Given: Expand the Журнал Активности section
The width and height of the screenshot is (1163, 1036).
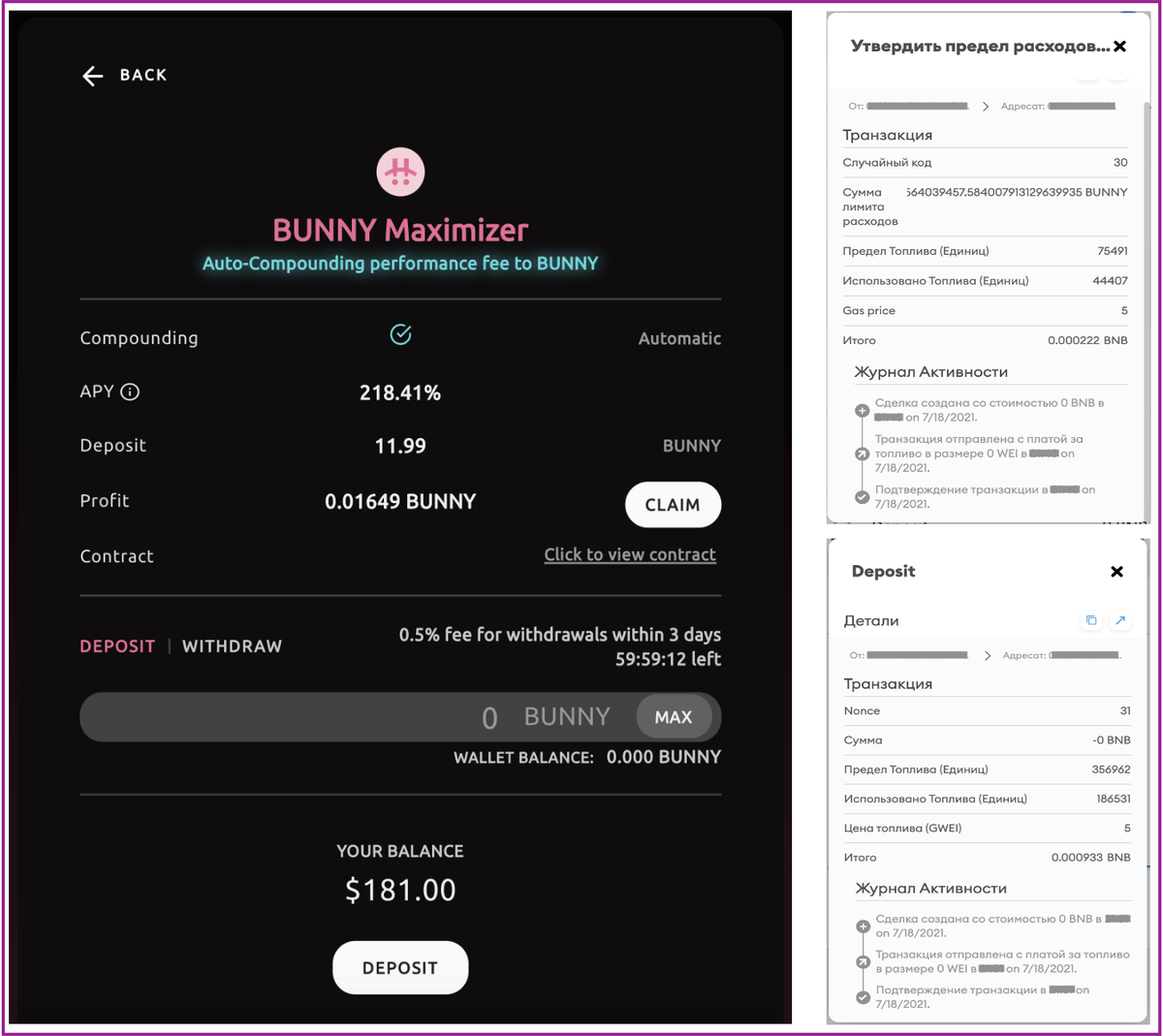Looking at the screenshot, I should (930, 889).
